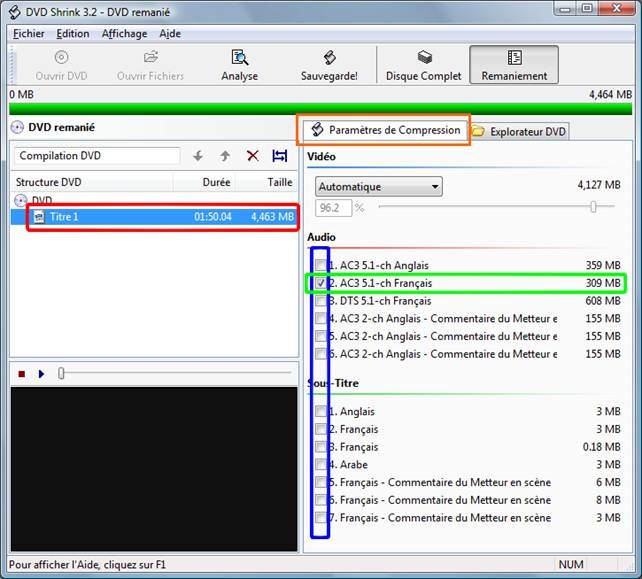Click the 359 MB Anglais track size

pyautogui.click(x=603, y=265)
